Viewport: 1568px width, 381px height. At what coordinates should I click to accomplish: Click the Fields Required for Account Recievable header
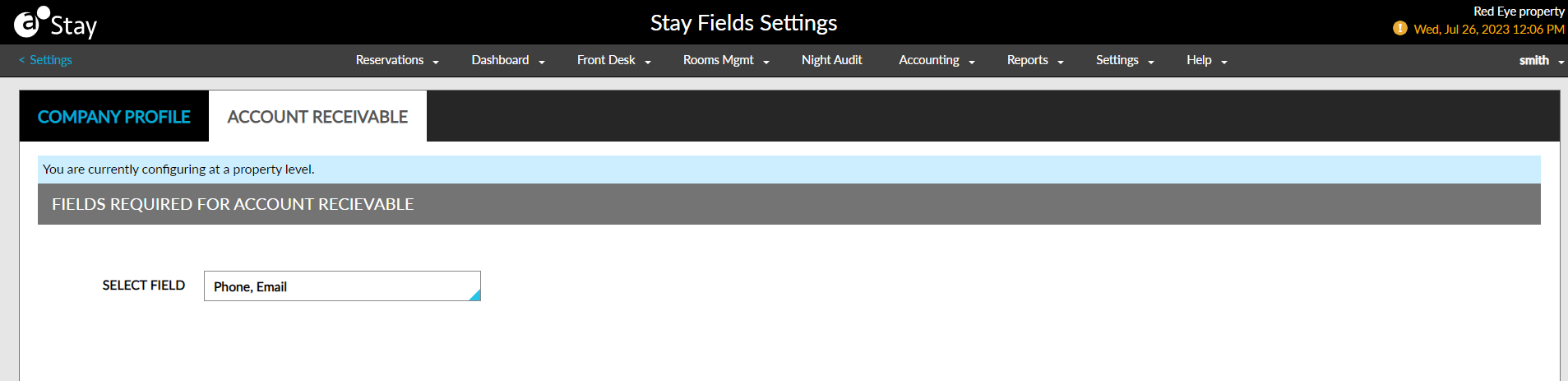point(233,204)
